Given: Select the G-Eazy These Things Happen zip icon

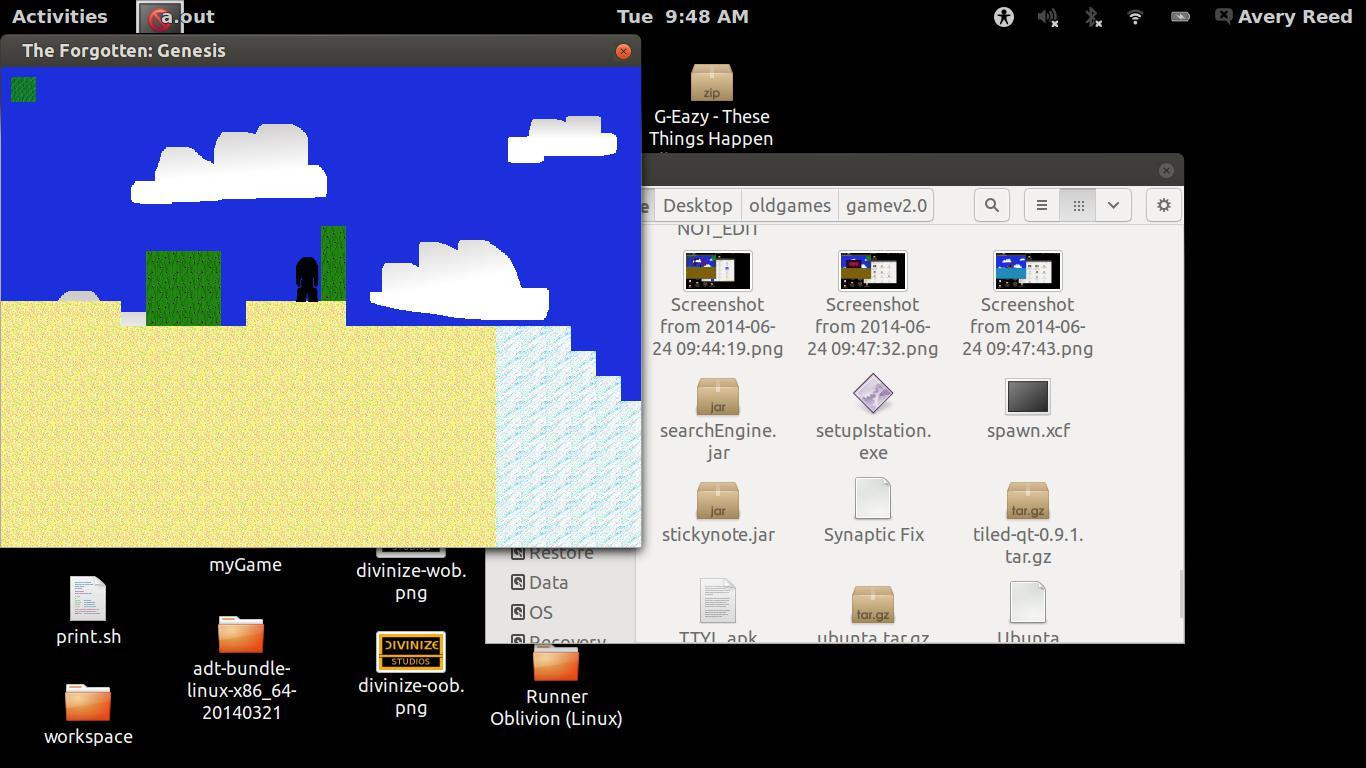Looking at the screenshot, I should tap(711, 82).
